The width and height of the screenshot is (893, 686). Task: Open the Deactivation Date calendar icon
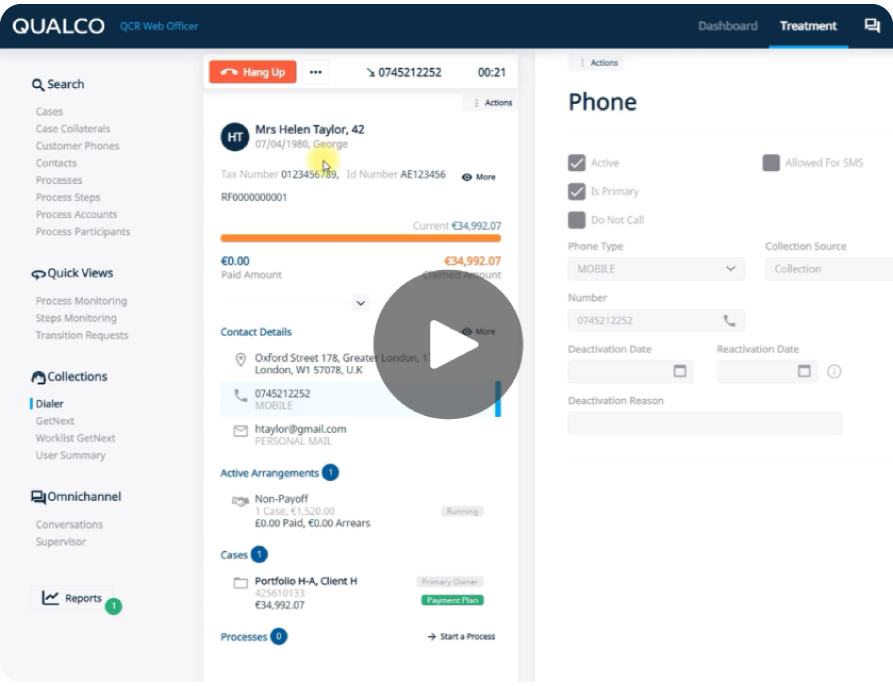click(x=683, y=371)
